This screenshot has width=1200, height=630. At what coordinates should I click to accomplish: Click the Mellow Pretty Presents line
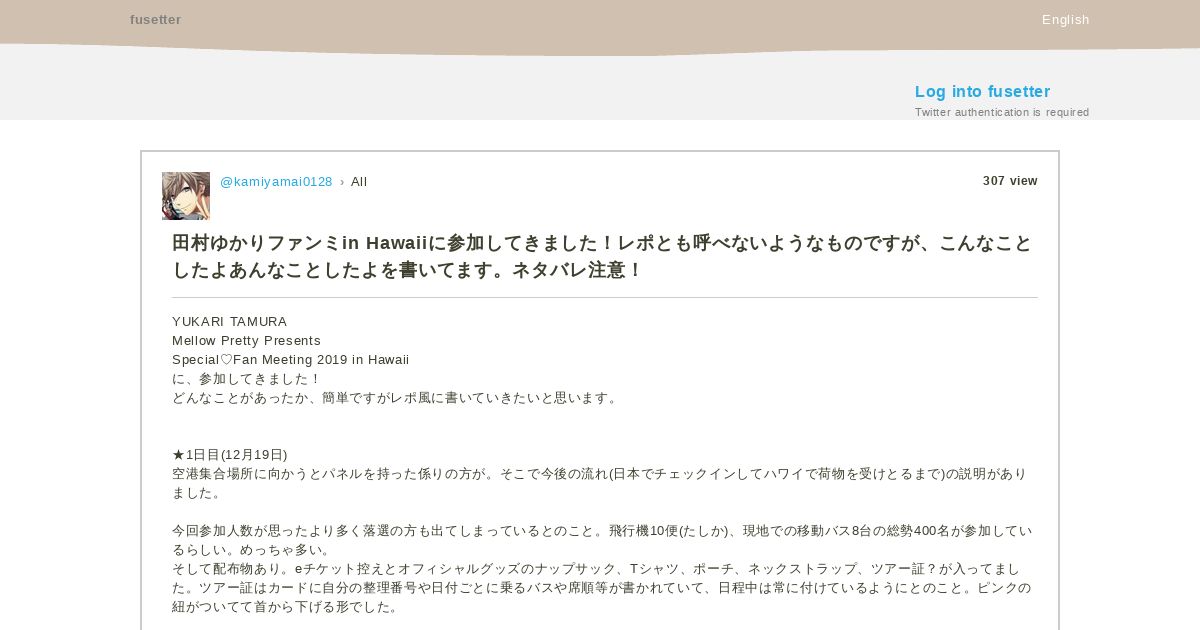[246, 341]
